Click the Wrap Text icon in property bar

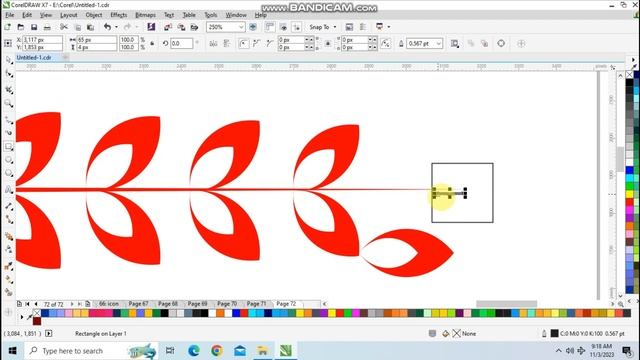[x=454, y=43]
